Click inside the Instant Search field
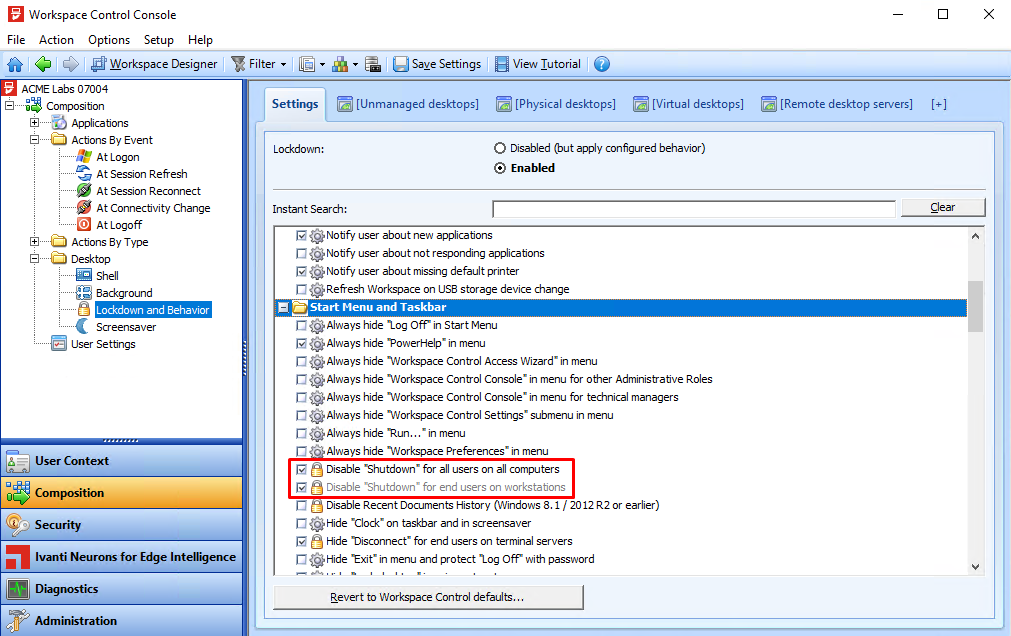The image size is (1011, 636). pyautogui.click(x=694, y=209)
